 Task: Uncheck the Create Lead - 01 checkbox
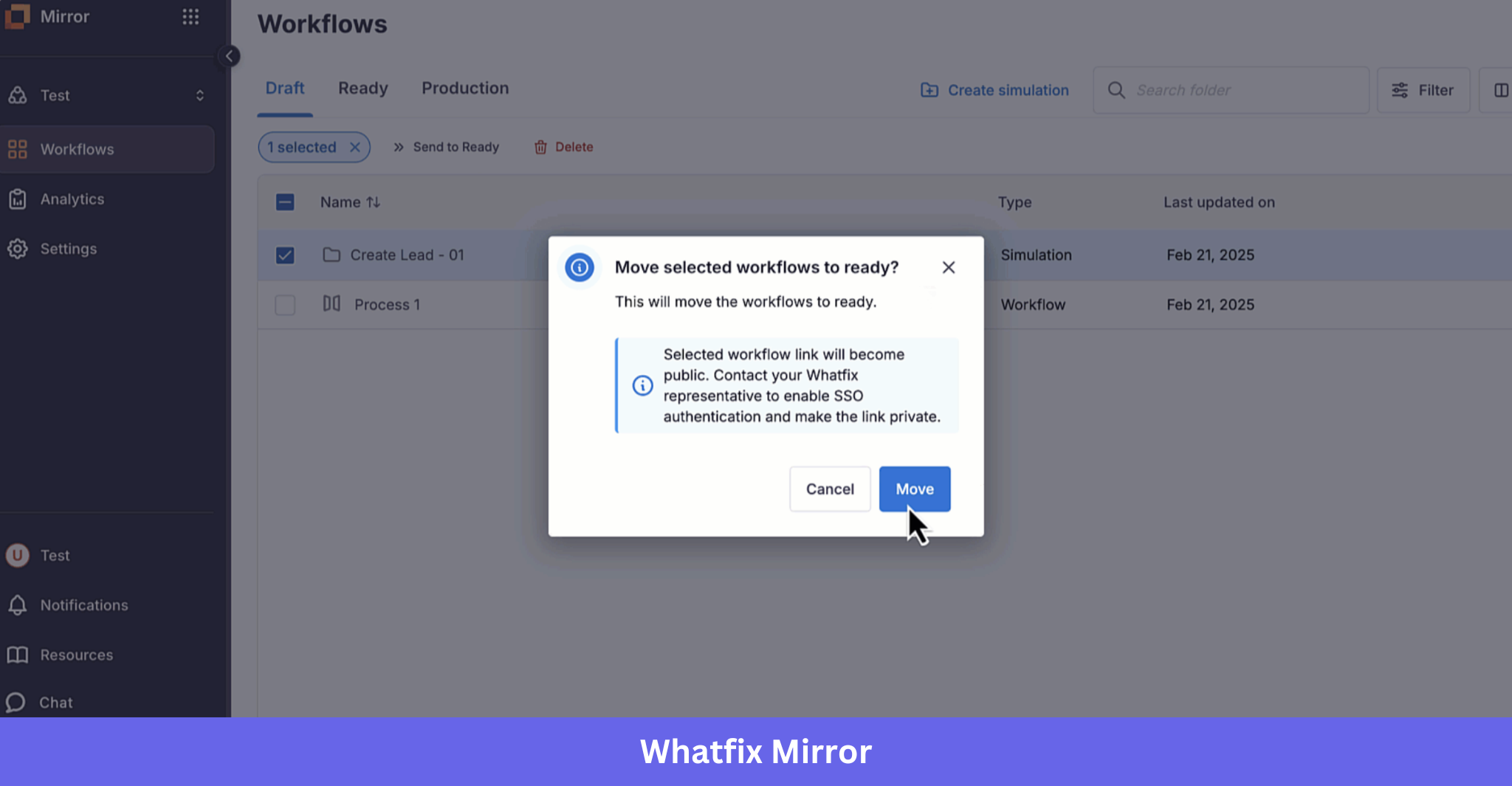coord(285,255)
